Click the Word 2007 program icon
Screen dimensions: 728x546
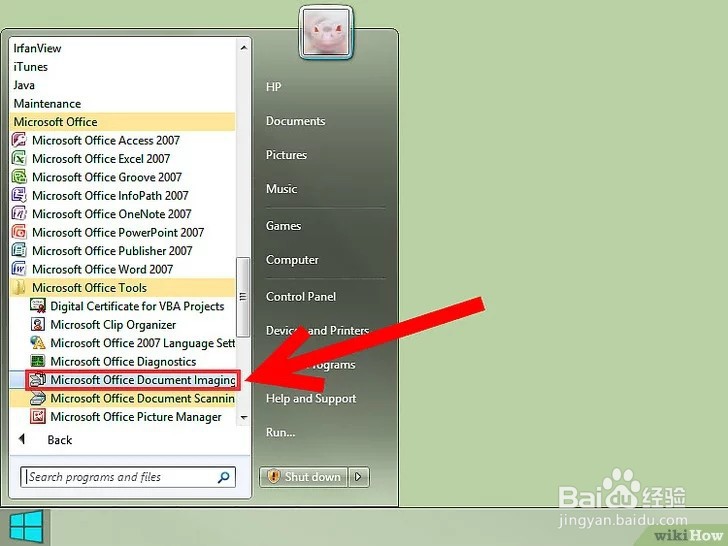[x=19, y=269]
